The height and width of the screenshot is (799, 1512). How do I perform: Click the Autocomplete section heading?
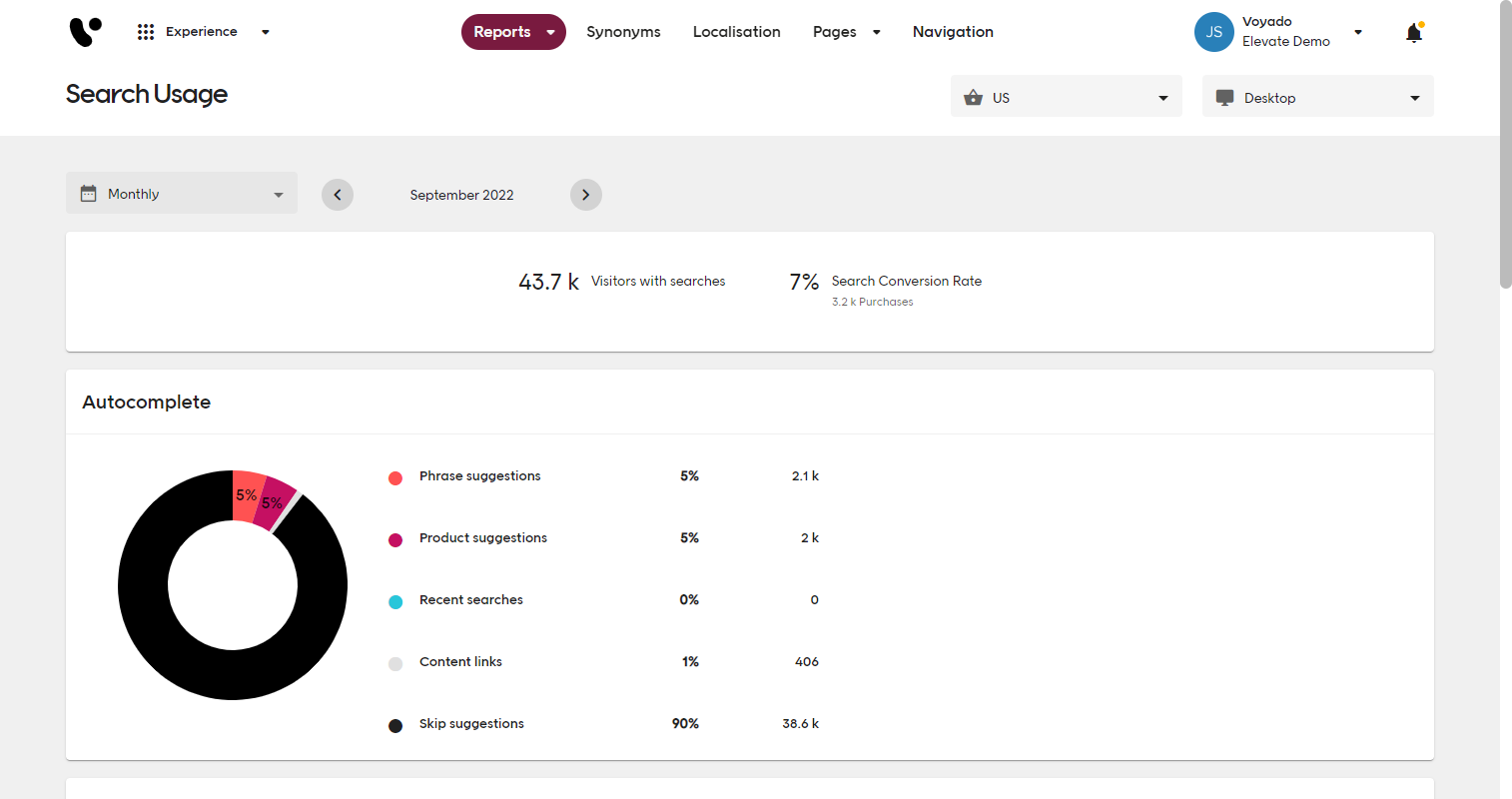(147, 402)
